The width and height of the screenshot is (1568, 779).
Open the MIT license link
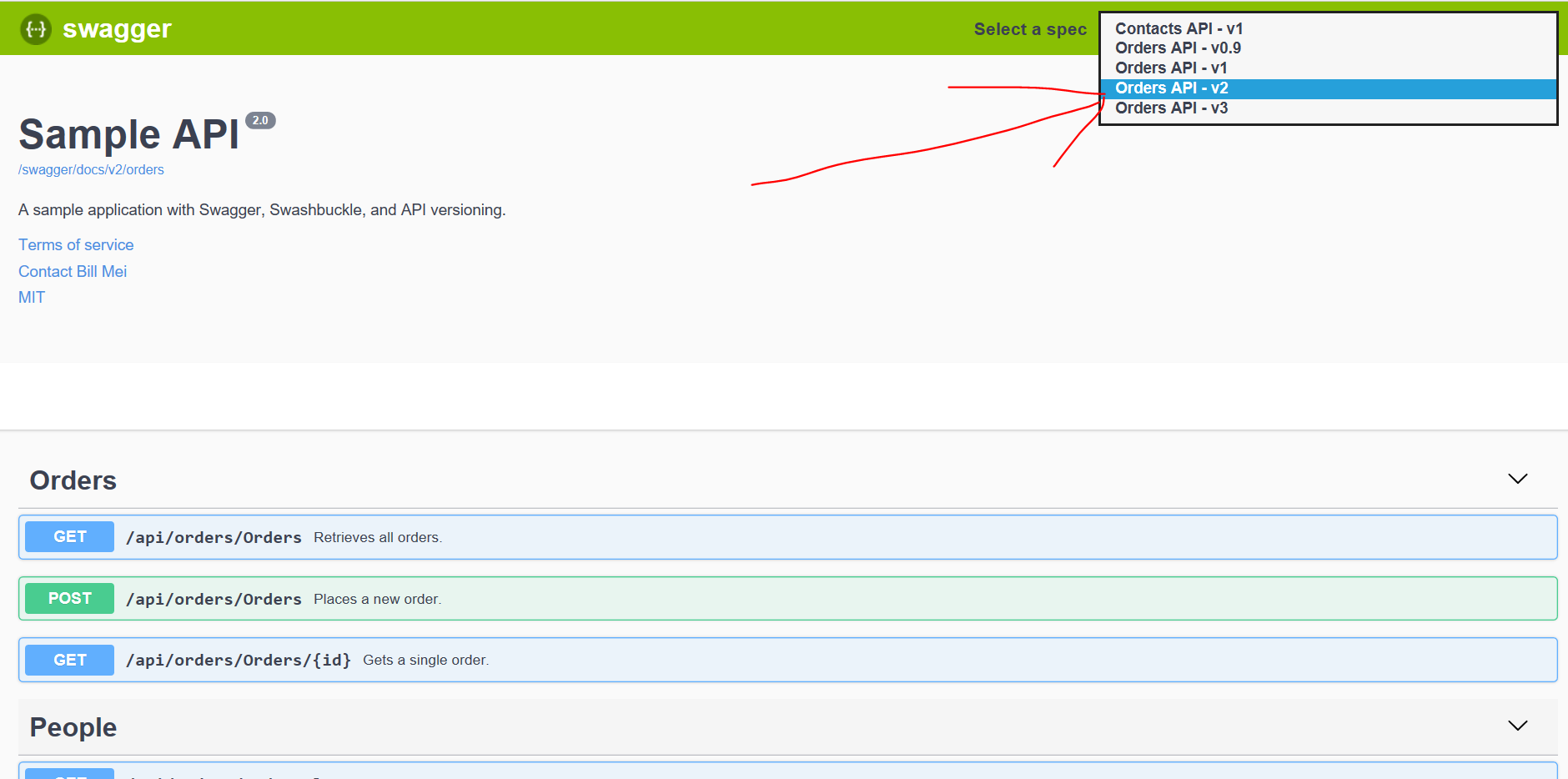coord(32,298)
